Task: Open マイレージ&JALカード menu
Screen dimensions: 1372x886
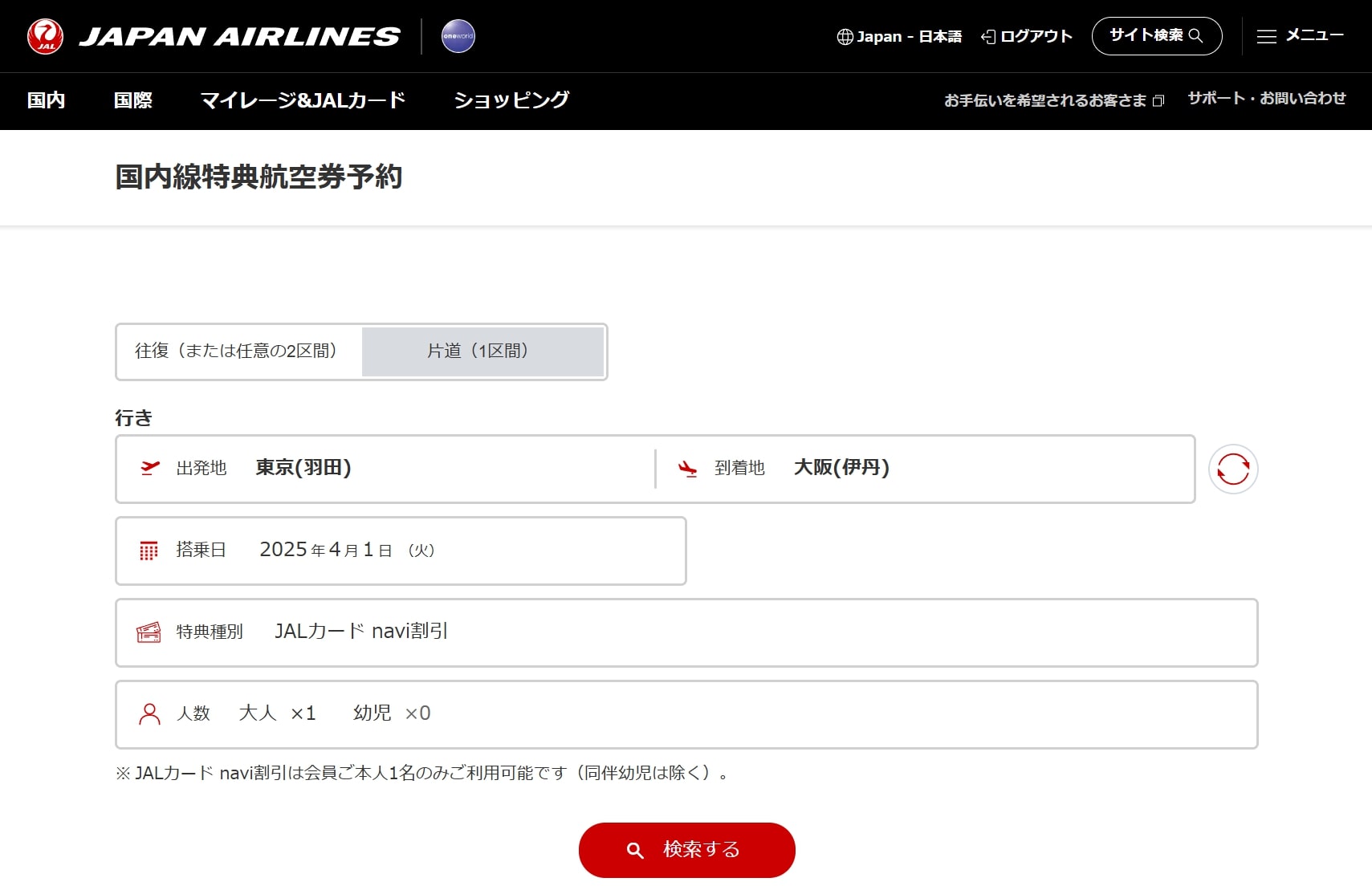Action: (x=303, y=100)
